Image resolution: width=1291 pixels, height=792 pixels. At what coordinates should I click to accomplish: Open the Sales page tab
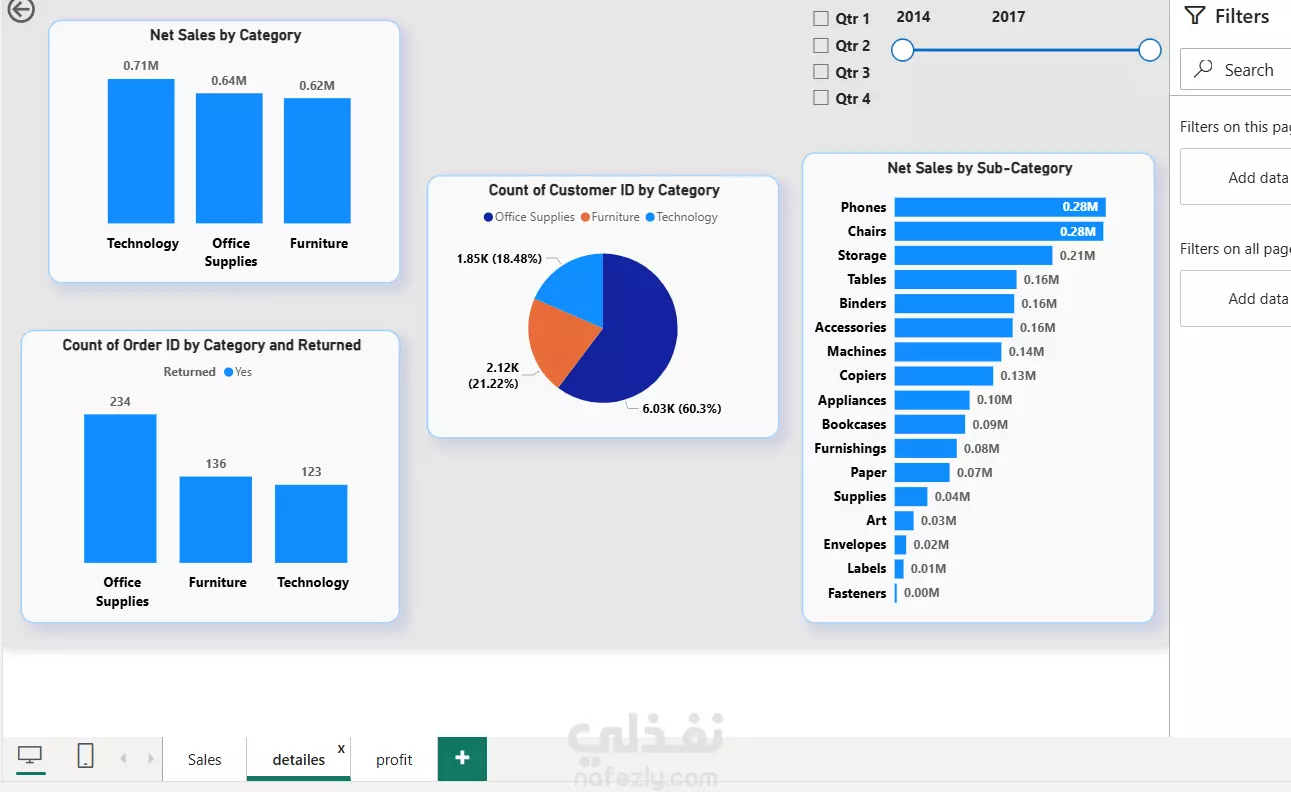(x=204, y=760)
